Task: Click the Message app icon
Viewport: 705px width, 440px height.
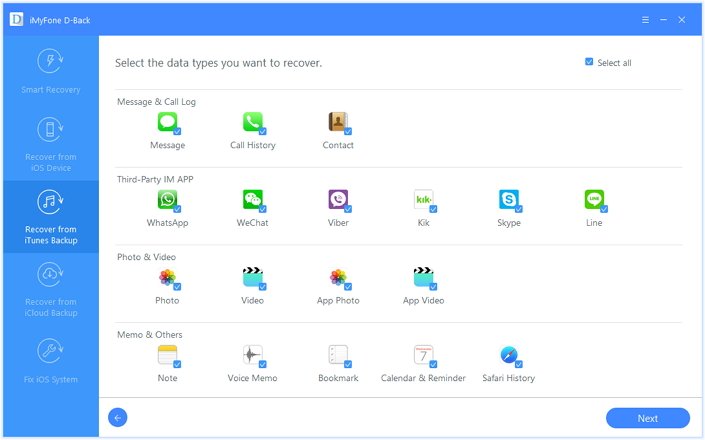Action: (x=167, y=122)
